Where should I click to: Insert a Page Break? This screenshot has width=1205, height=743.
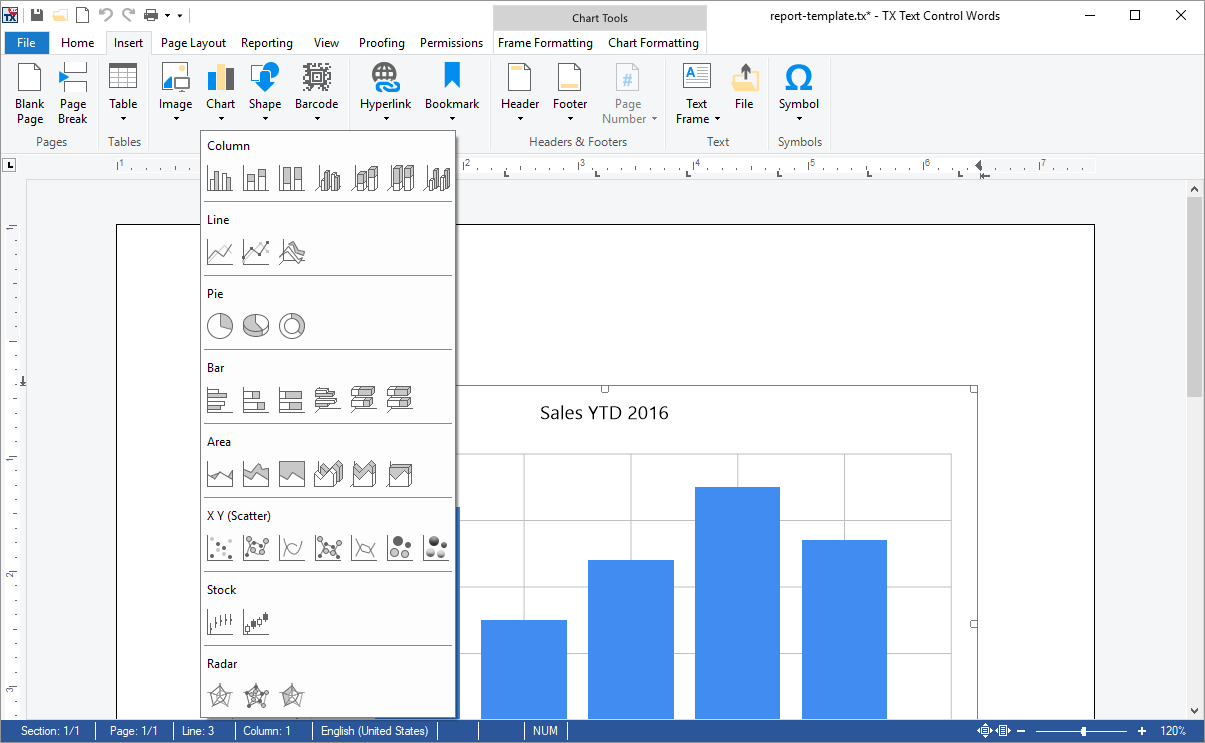[x=73, y=93]
